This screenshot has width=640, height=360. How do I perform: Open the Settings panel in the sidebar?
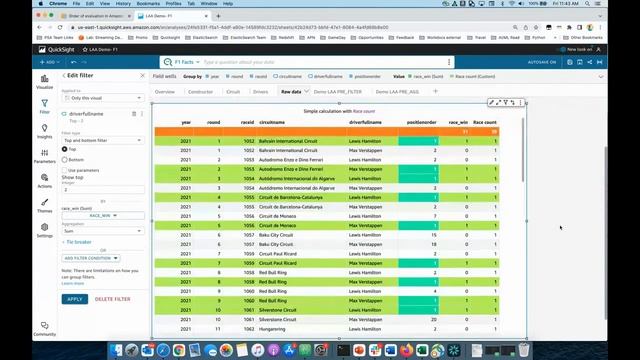coord(44,231)
